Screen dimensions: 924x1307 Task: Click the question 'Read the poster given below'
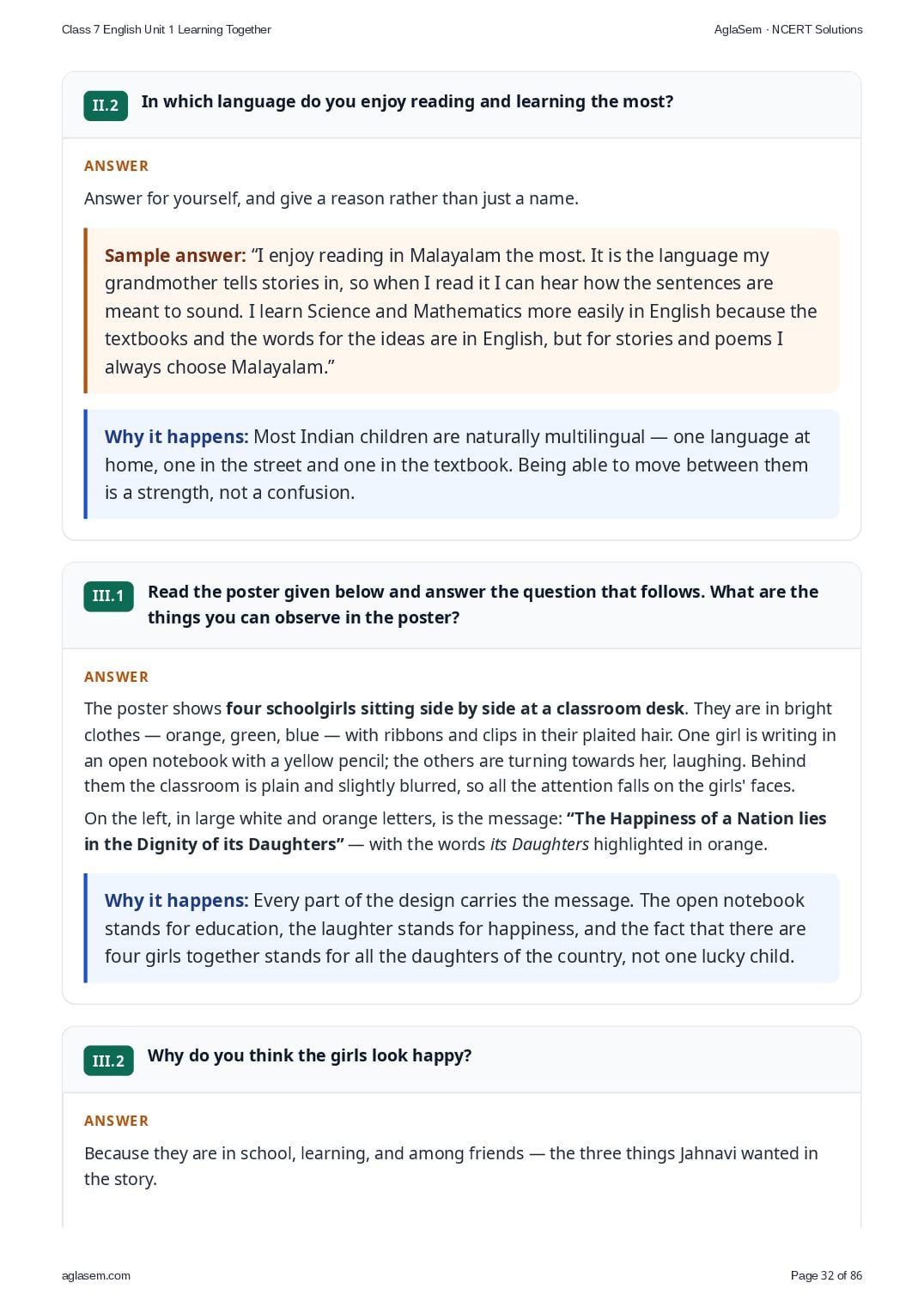(x=483, y=605)
